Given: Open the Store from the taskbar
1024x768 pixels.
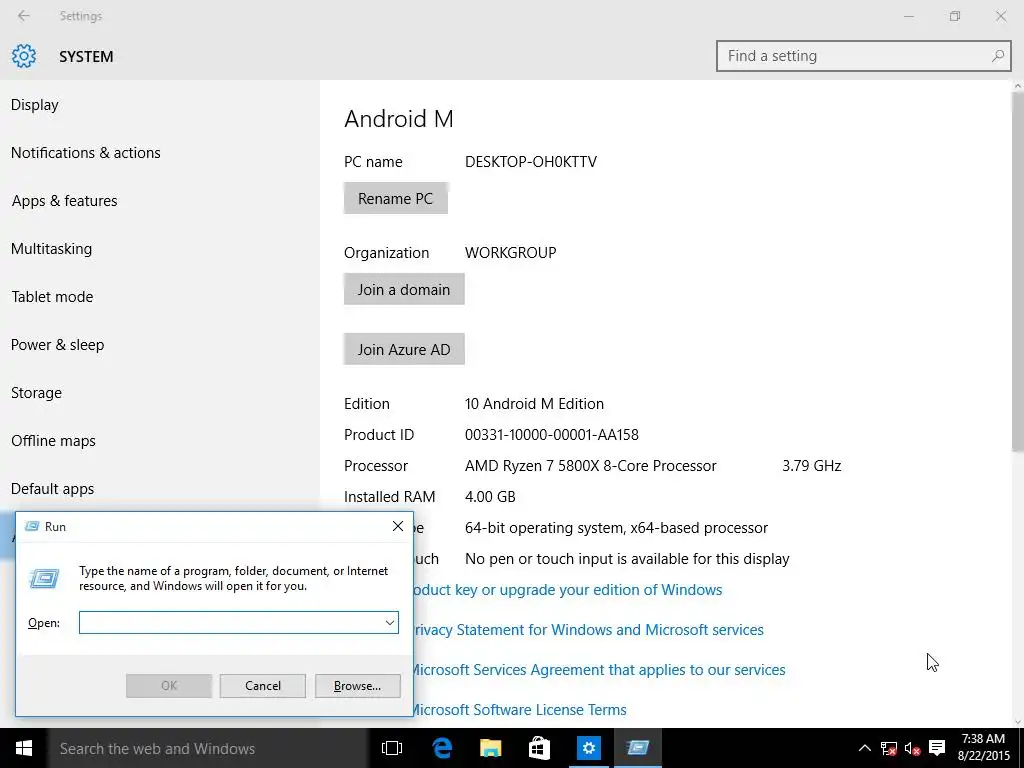Looking at the screenshot, I should click(x=539, y=748).
